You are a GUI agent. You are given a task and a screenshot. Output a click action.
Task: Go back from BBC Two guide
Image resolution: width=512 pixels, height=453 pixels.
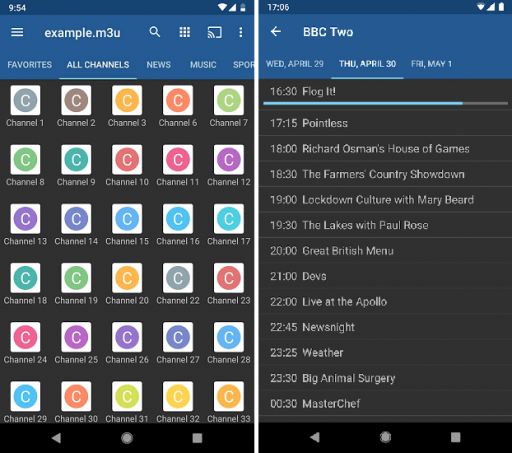click(x=276, y=32)
